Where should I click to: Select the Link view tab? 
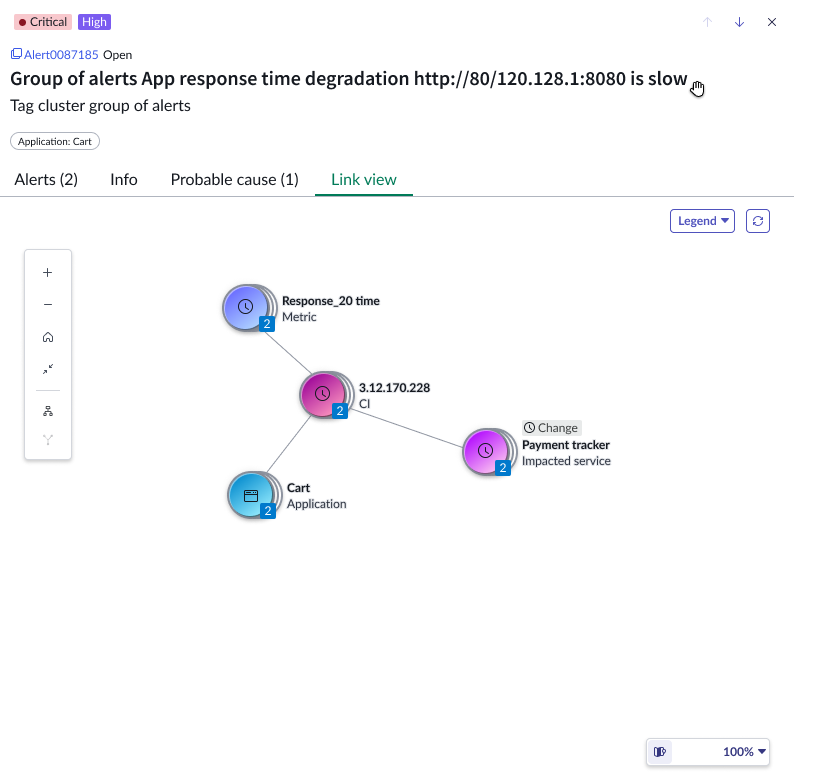click(x=363, y=180)
